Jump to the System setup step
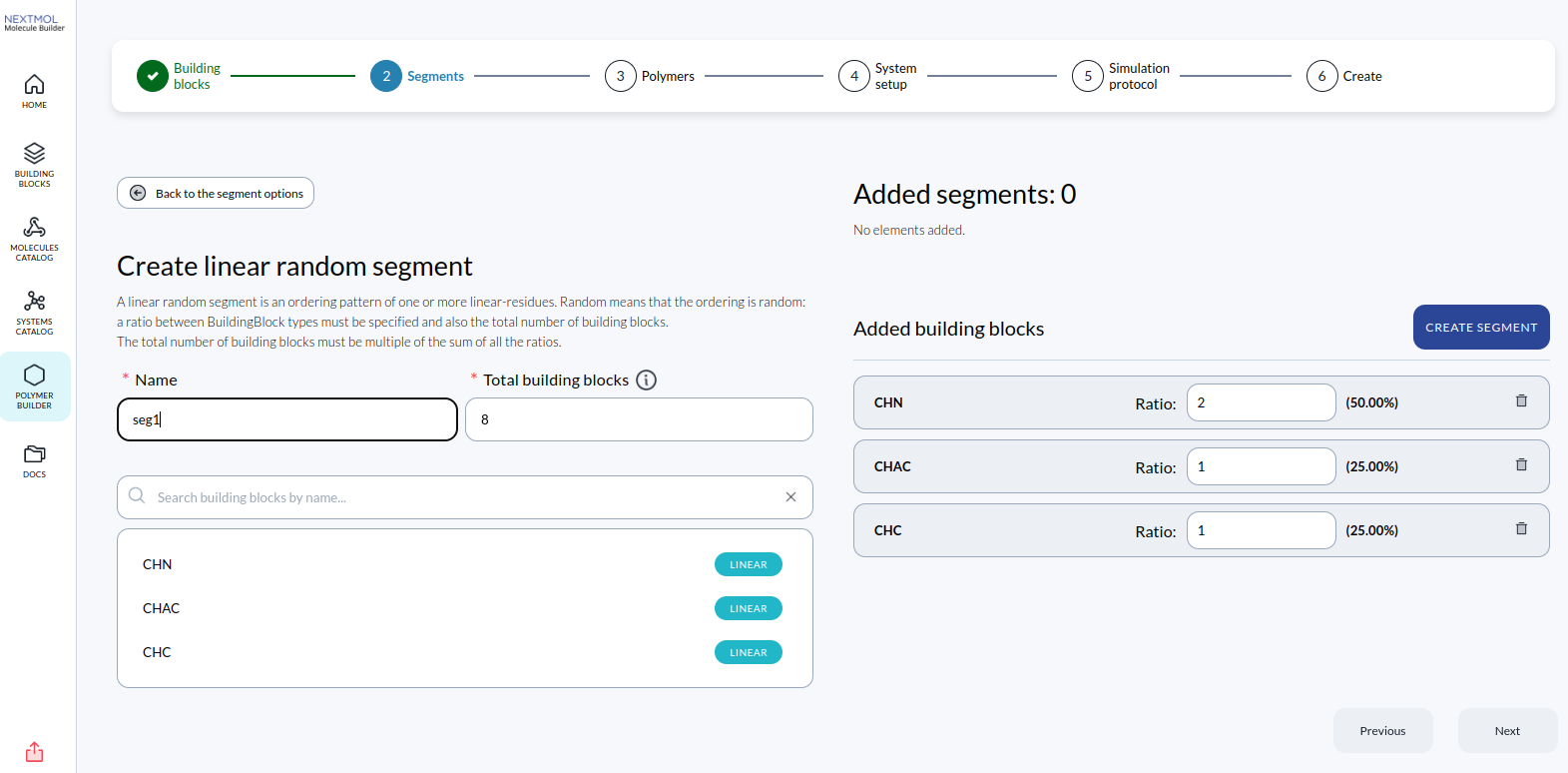 (x=854, y=76)
